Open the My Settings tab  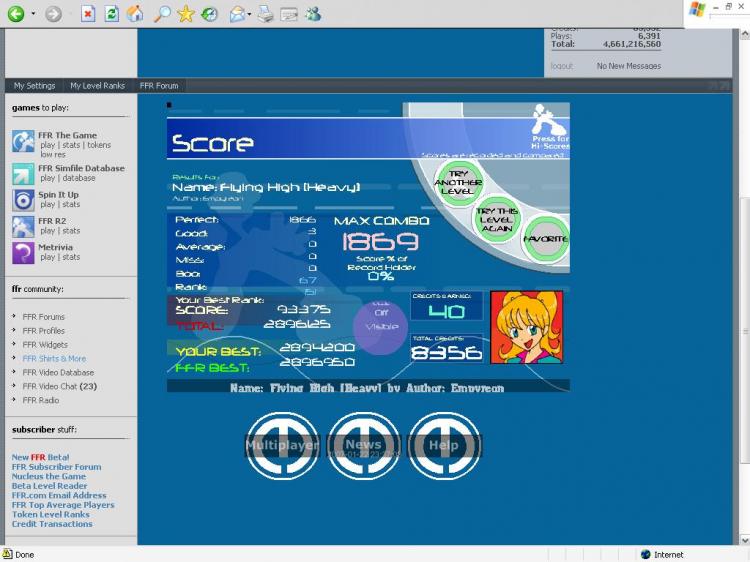[34, 86]
